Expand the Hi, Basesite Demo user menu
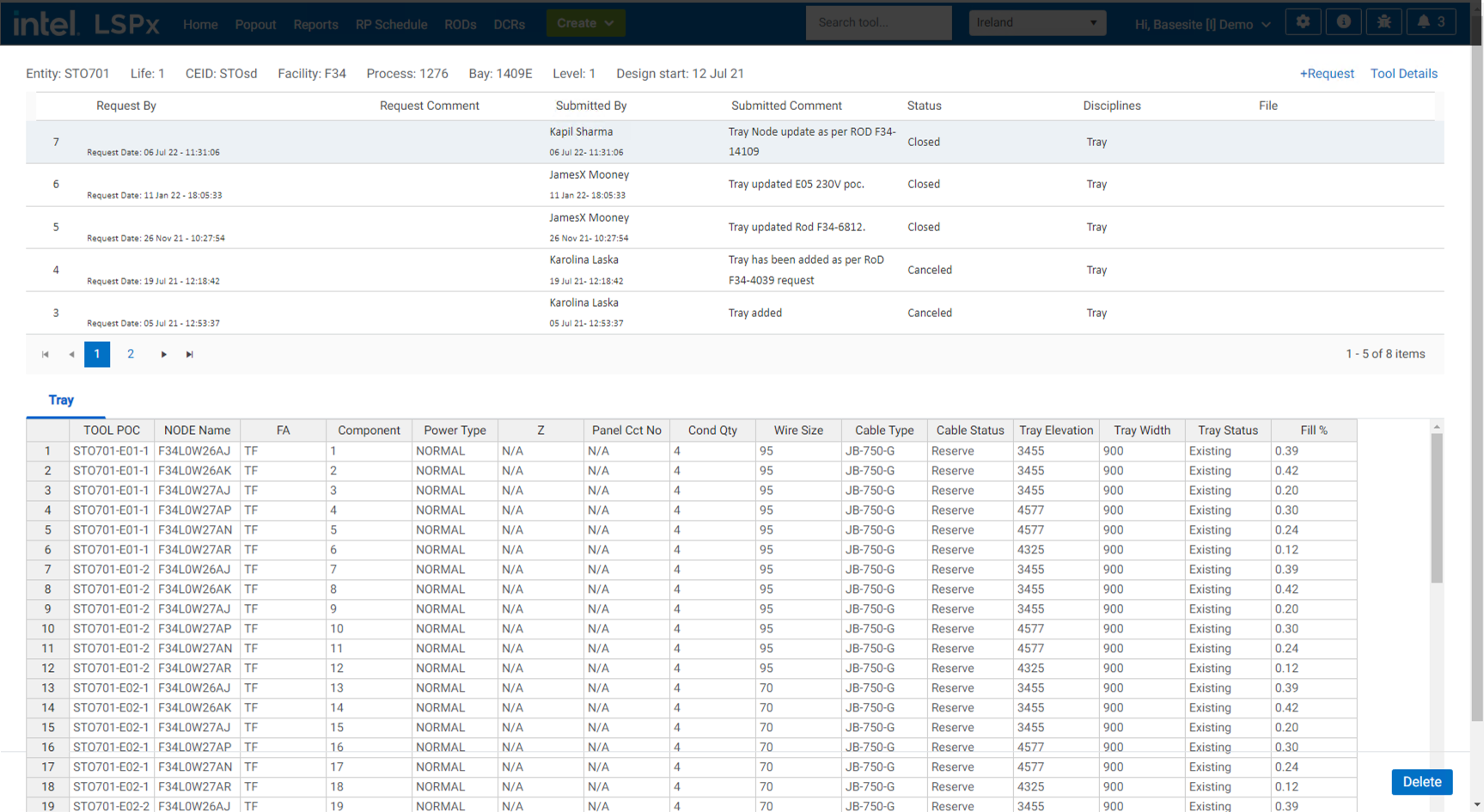The height and width of the screenshot is (812, 1484). coord(1201,24)
